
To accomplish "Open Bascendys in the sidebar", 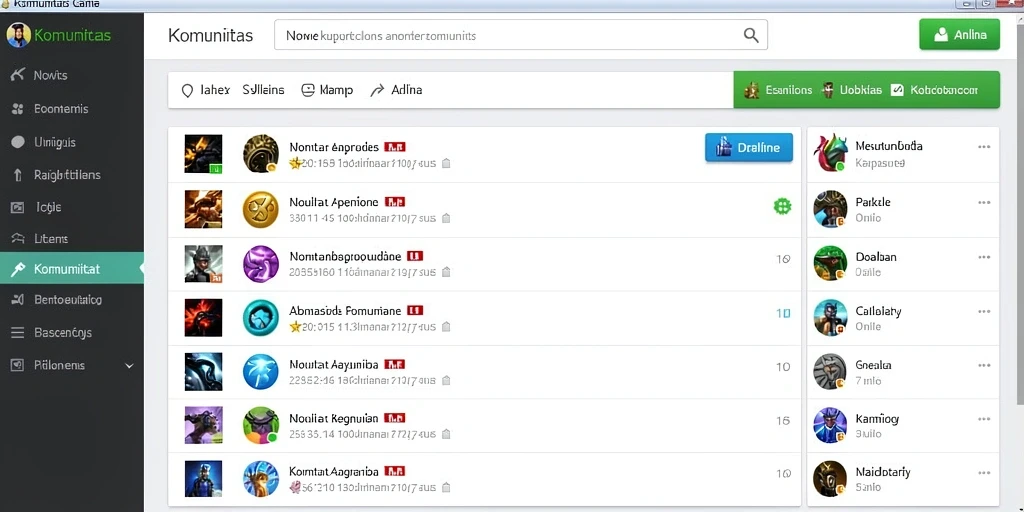I will (x=72, y=332).
